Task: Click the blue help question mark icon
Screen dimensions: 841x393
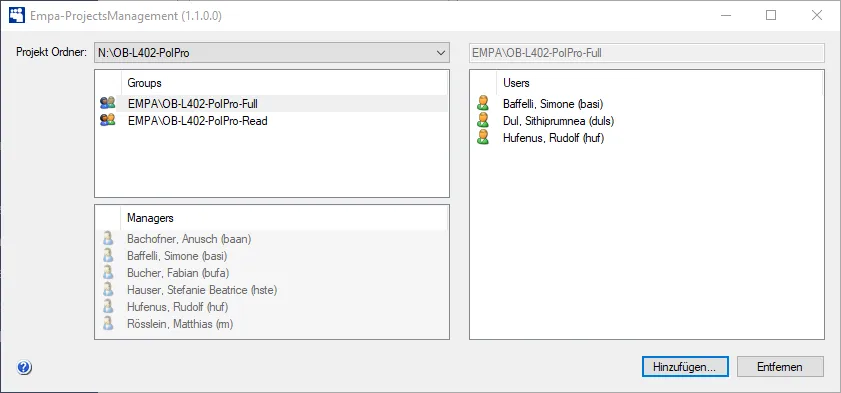Action: coord(24,367)
